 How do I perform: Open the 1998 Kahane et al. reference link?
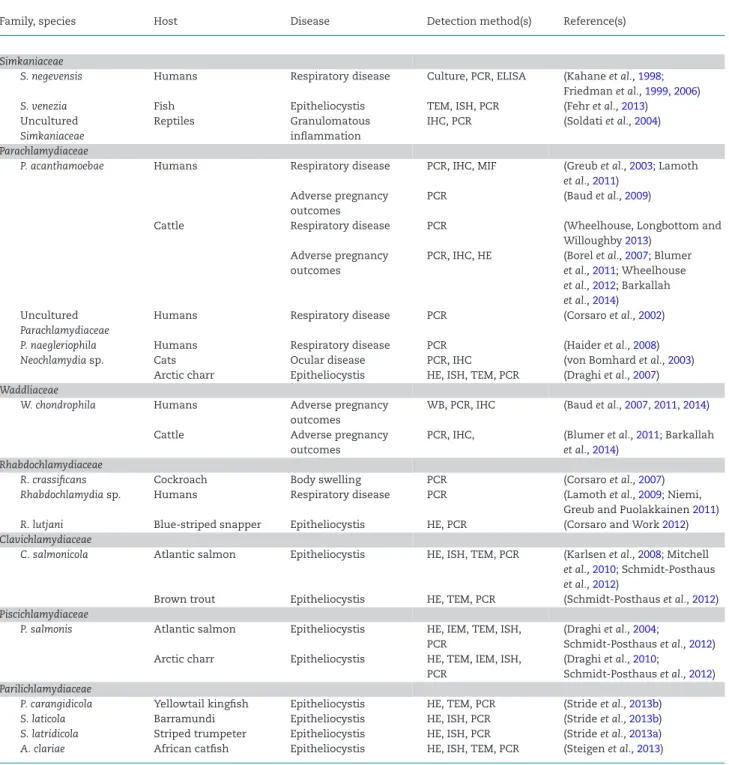coord(649,76)
